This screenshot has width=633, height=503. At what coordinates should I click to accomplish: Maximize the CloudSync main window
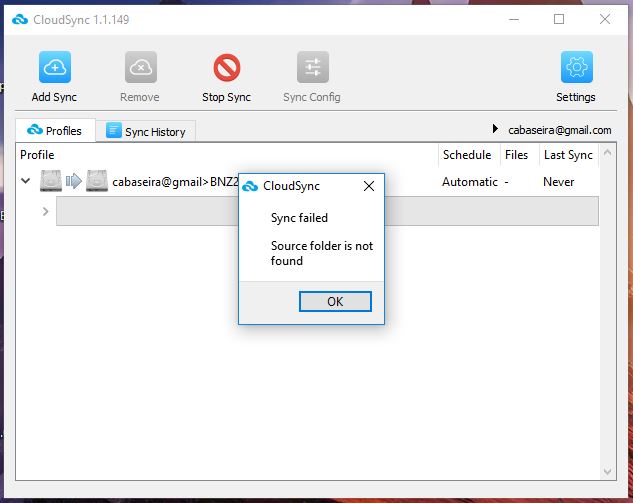coord(559,19)
